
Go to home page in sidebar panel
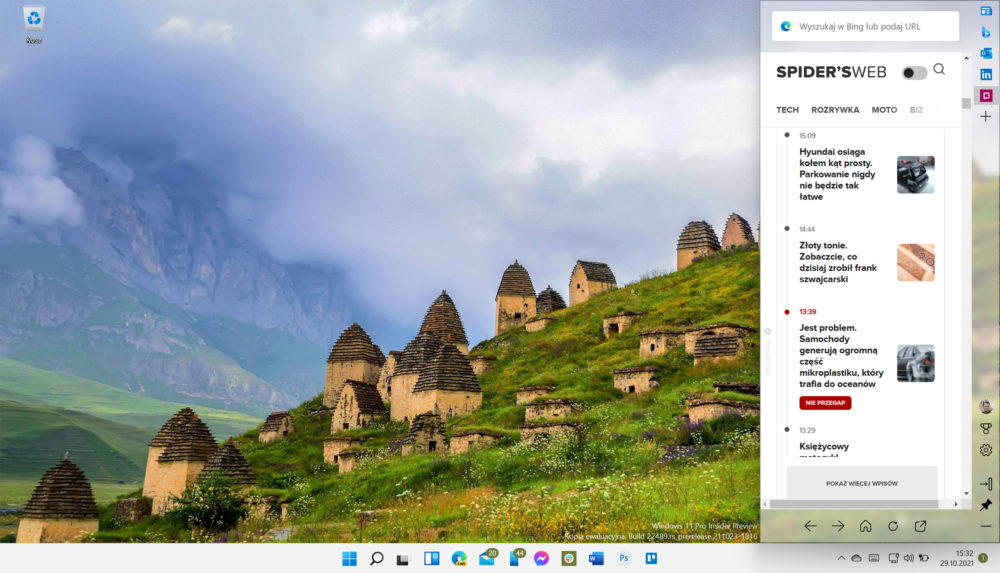pos(865,526)
